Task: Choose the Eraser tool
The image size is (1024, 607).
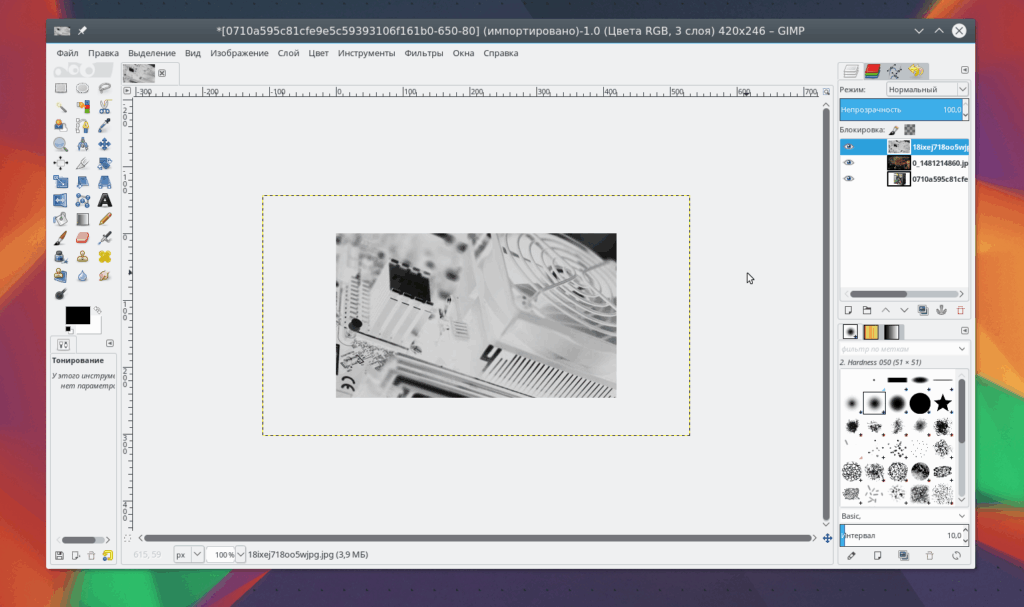Action: coord(82,238)
